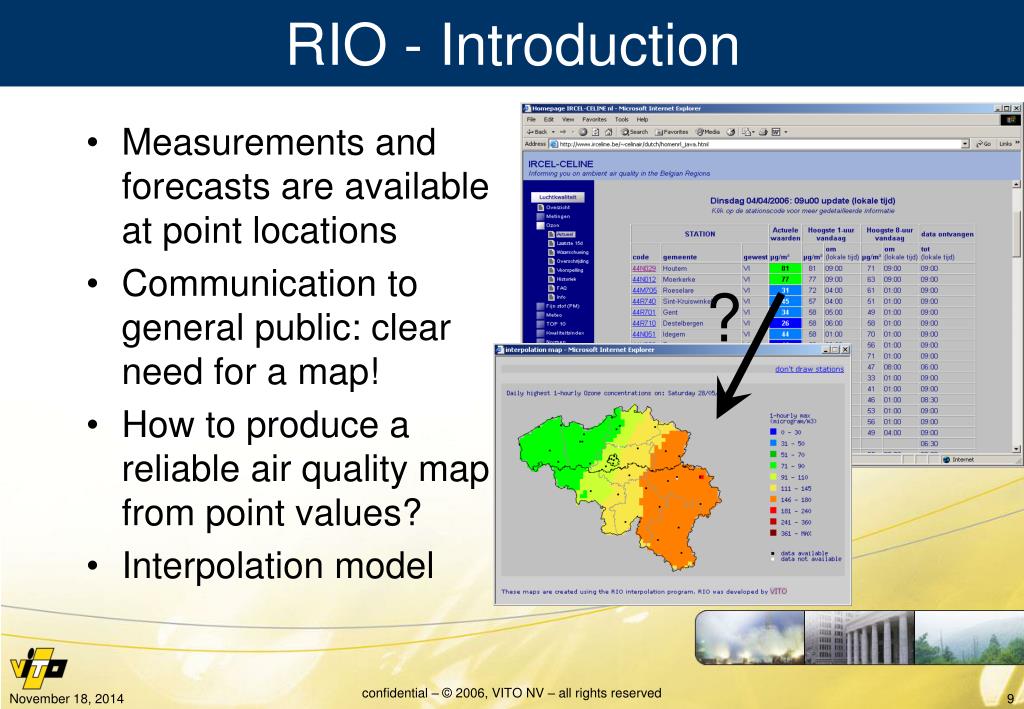Open the File menu in IRCEL-CELINE browser

pyautogui.click(x=531, y=119)
